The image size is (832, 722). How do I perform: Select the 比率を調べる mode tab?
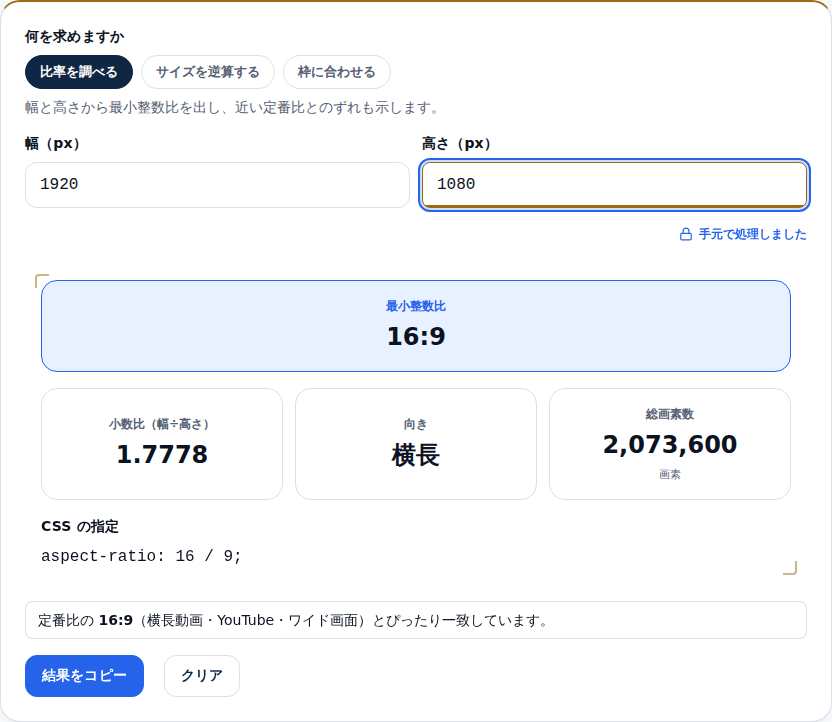(x=79, y=72)
